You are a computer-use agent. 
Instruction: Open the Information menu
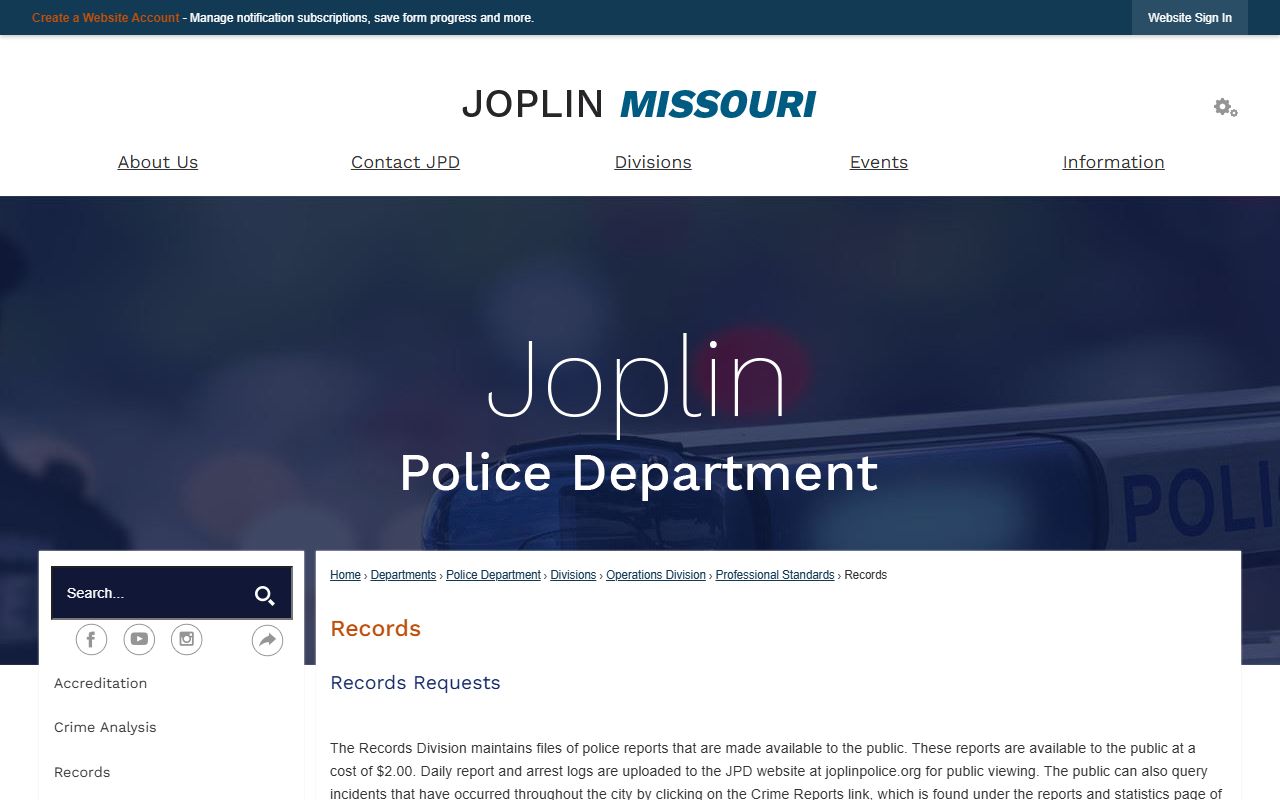click(1113, 162)
